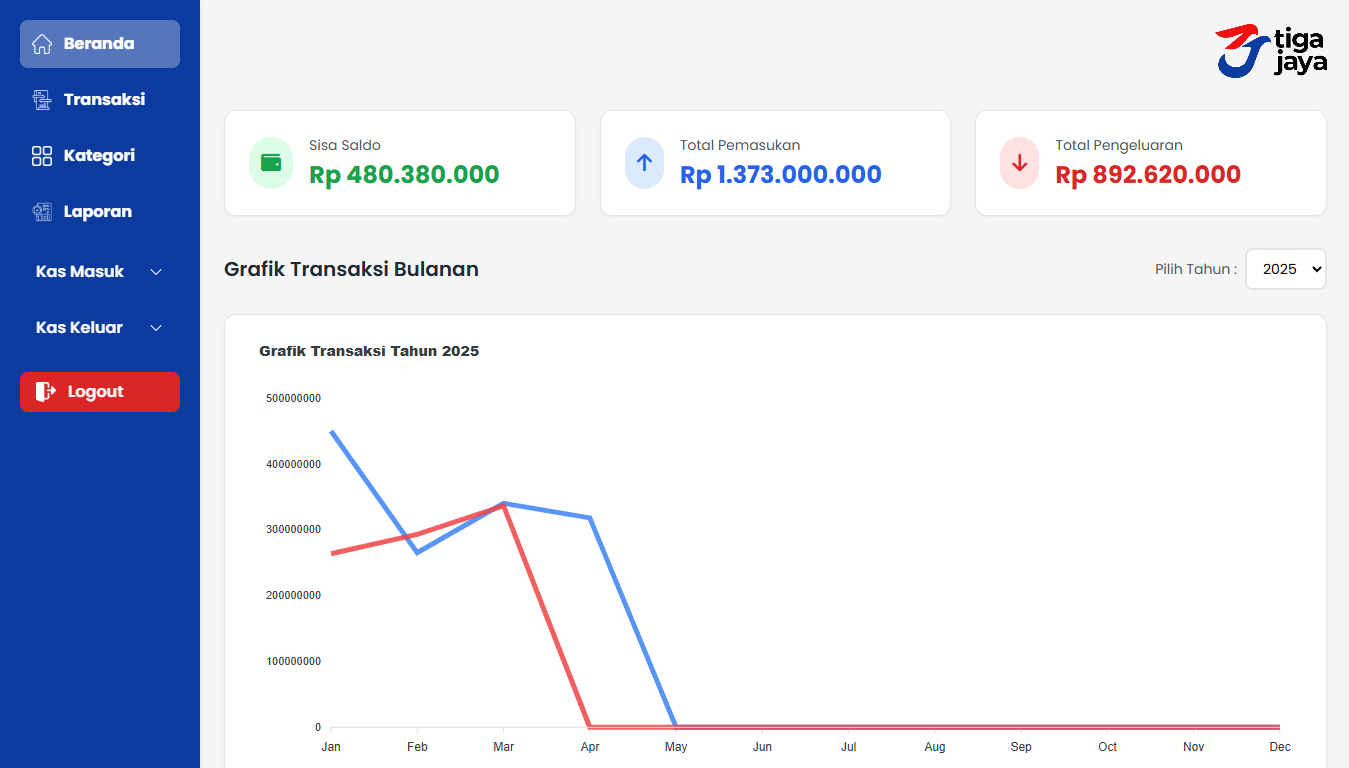Image resolution: width=1349 pixels, height=768 pixels.
Task: Open the Laporan menu item
Action: (100, 212)
